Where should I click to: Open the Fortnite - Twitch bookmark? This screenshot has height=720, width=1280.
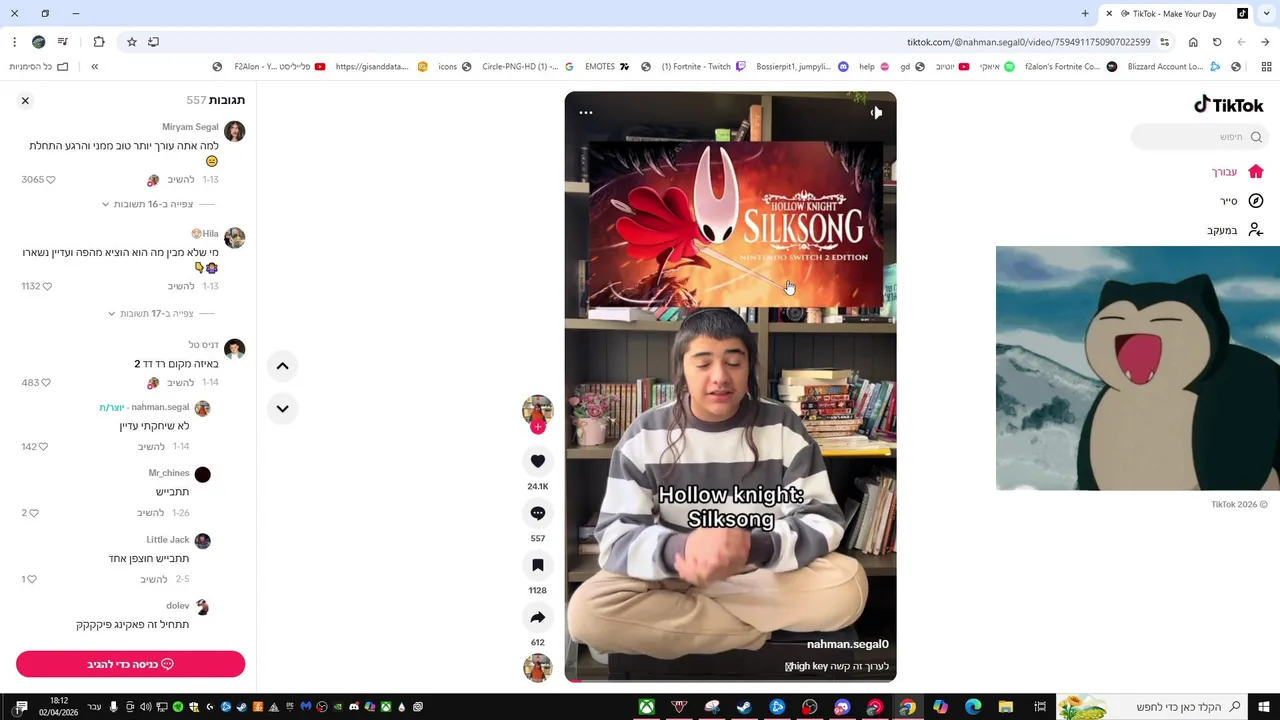coord(703,67)
